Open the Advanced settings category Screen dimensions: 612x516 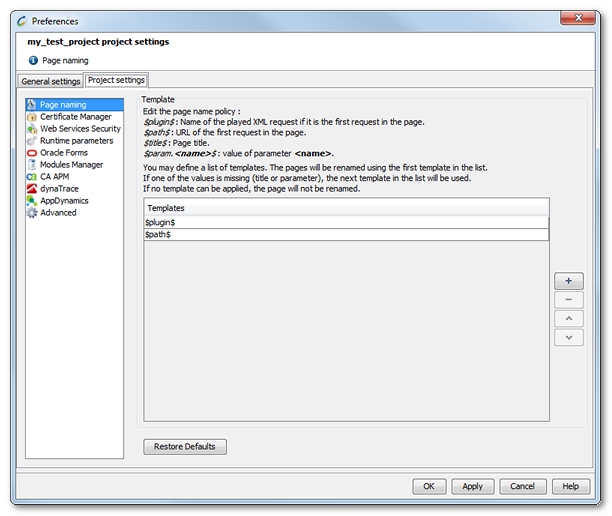(x=58, y=213)
